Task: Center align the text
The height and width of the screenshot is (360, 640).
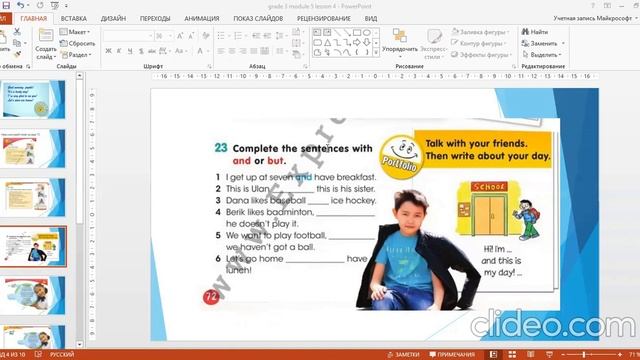Action: [232, 51]
